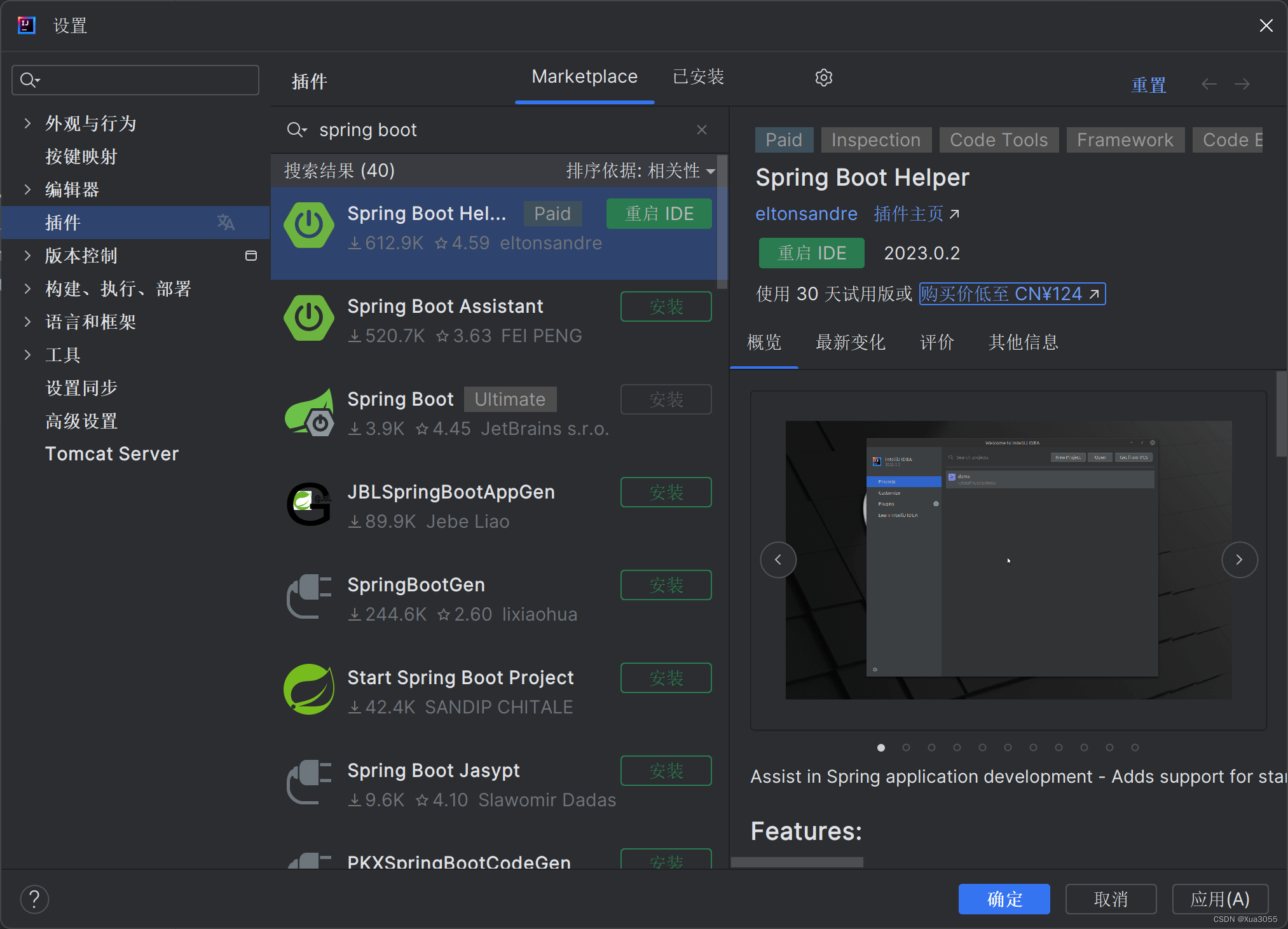Install SpringBootGen plugin

[666, 585]
